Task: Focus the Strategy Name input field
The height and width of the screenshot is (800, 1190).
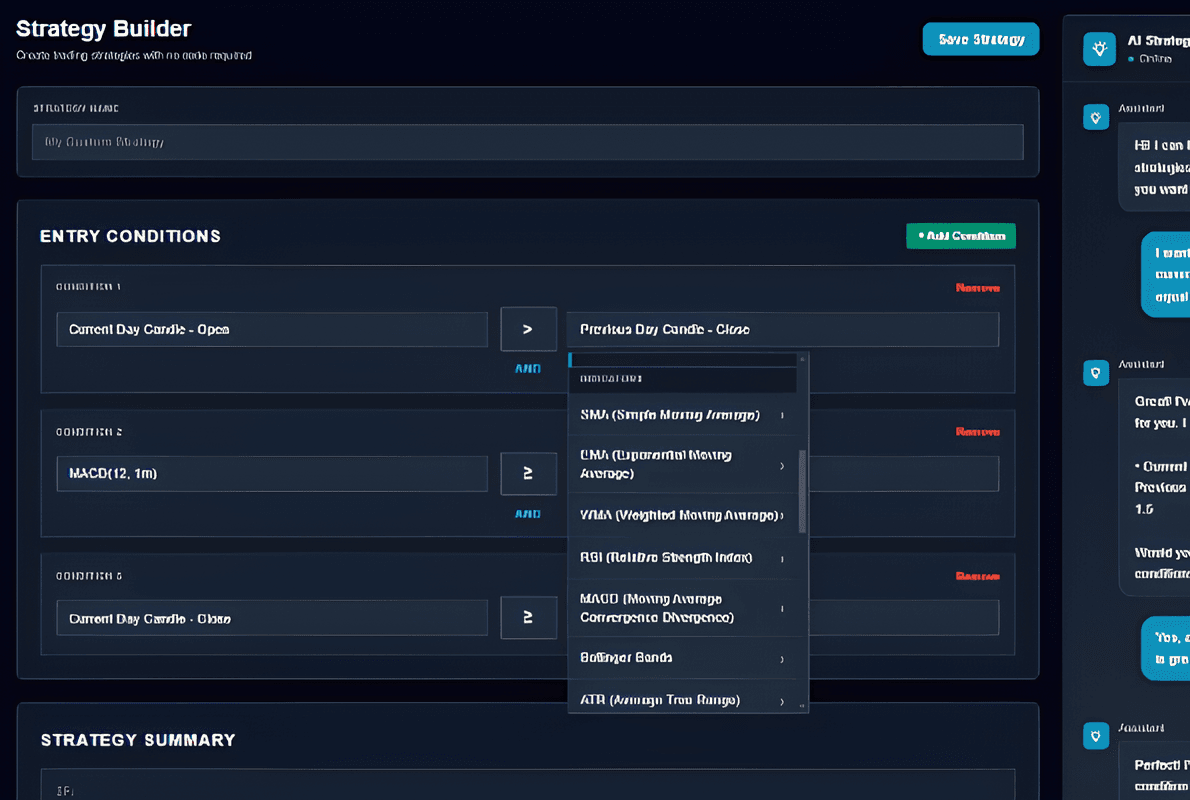Action: [x=527, y=142]
